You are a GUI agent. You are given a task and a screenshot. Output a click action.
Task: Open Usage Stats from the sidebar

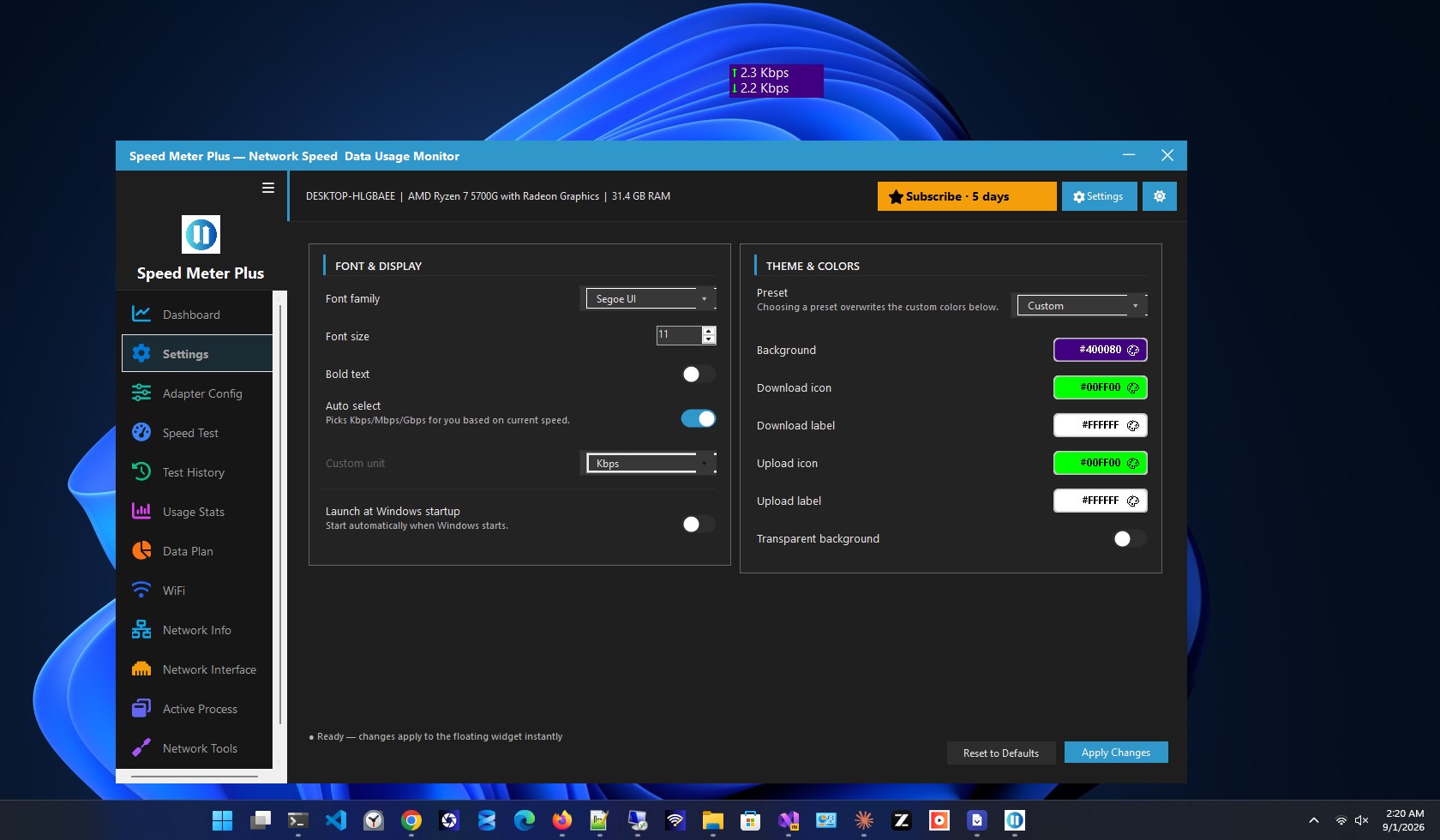[x=197, y=511]
